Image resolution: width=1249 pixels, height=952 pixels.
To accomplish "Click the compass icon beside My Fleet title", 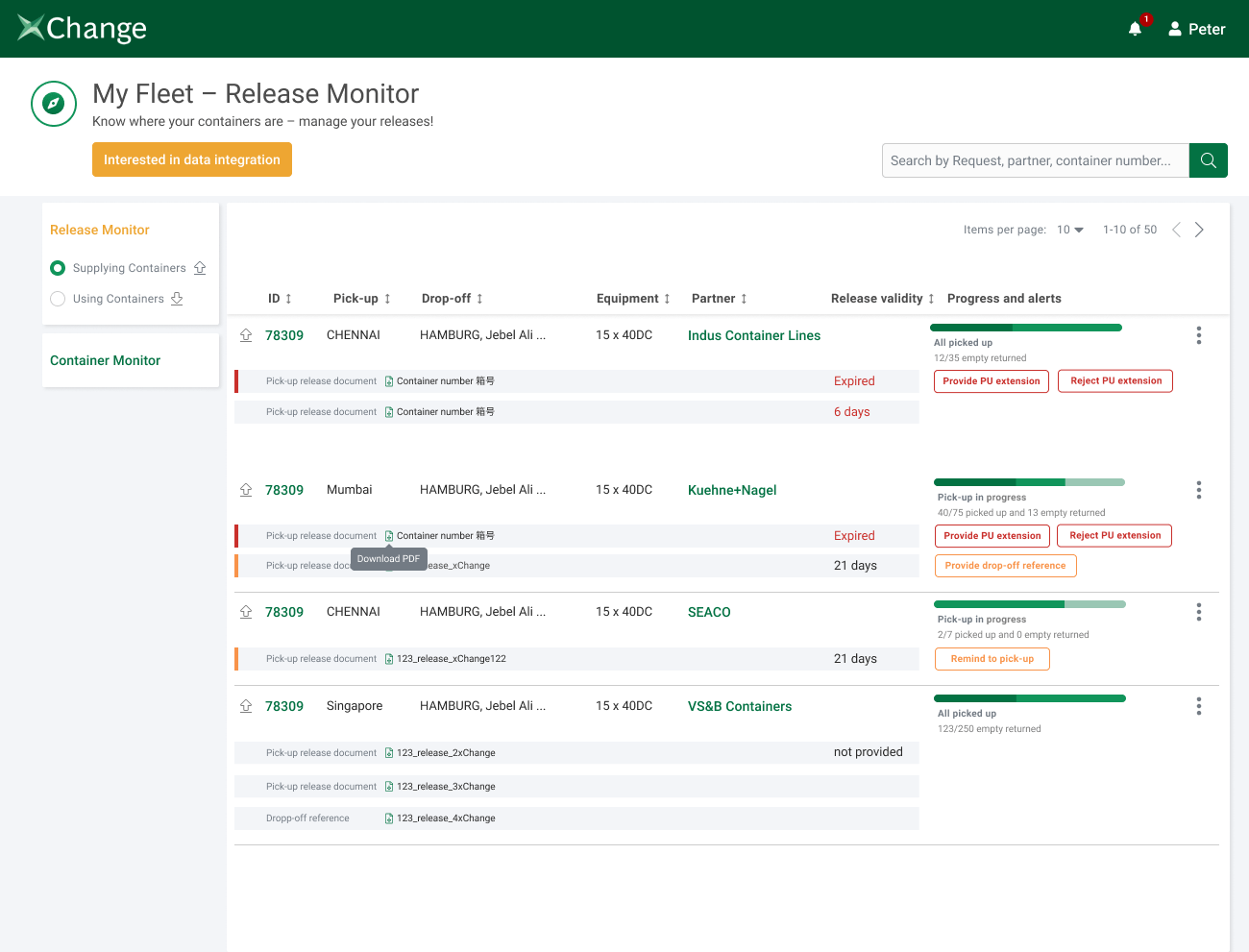I will coord(54,104).
